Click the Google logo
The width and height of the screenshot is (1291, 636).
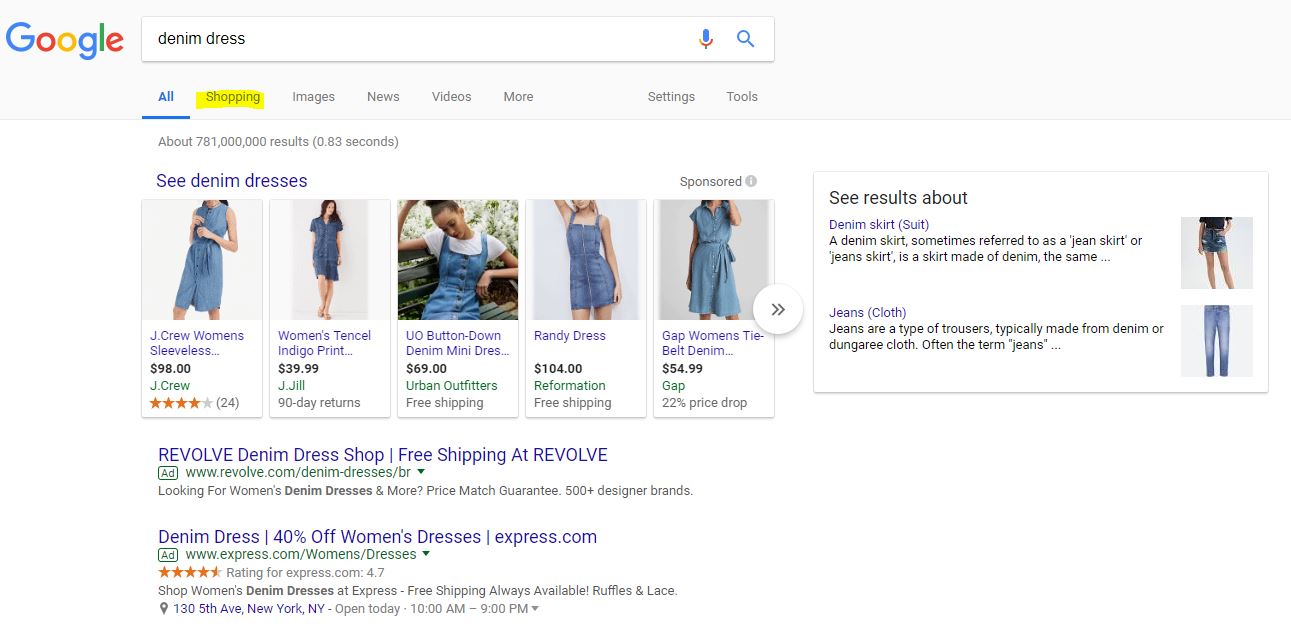(64, 40)
